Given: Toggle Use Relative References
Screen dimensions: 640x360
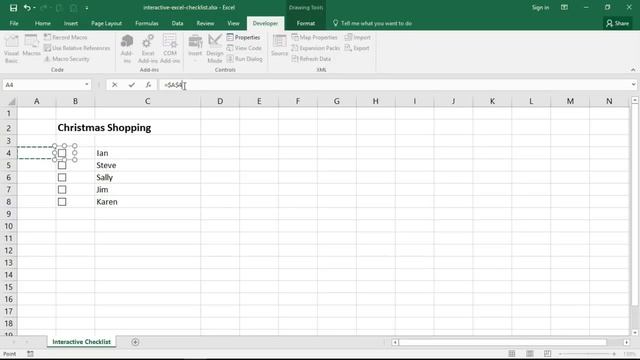Looking at the screenshot, I should (x=77, y=48).
